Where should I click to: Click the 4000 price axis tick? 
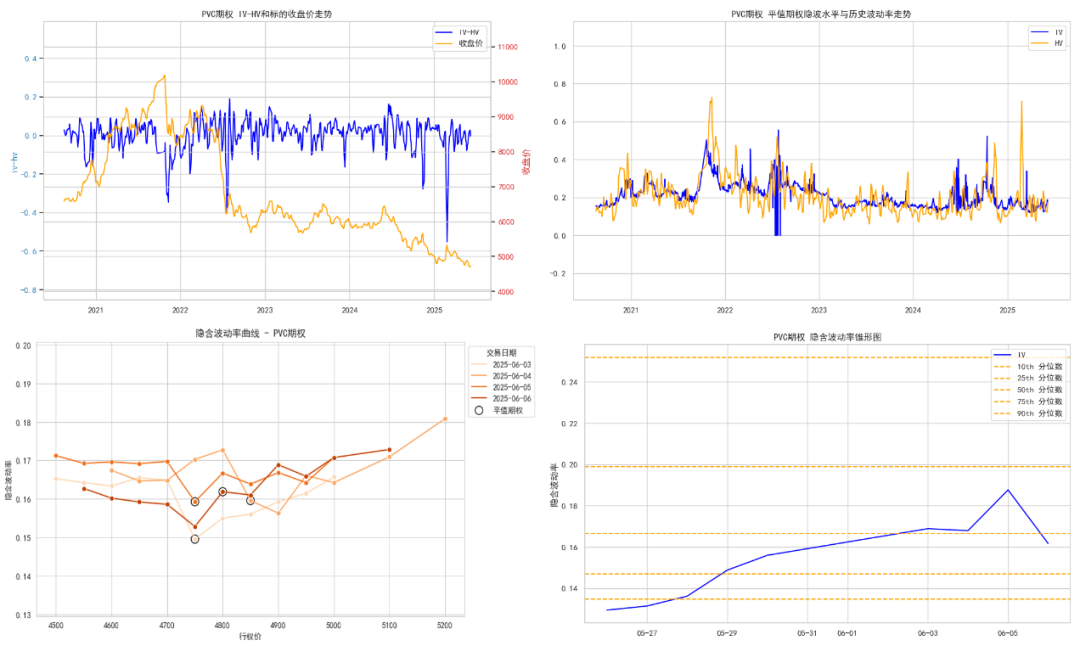[x=506, y=292]
